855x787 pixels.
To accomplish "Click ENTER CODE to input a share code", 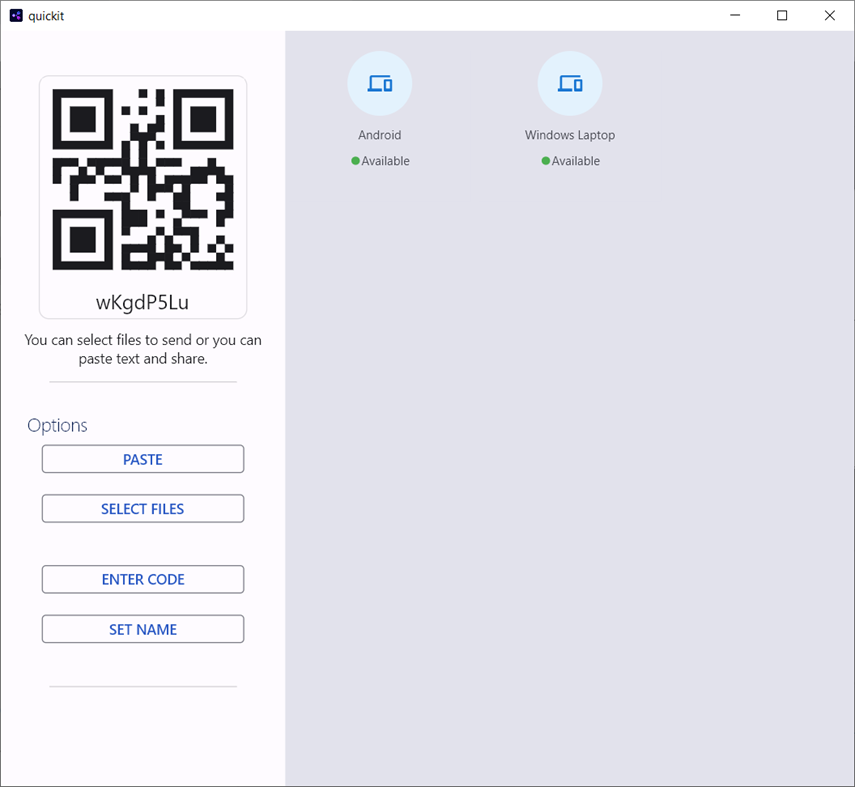I will [x=142, y=579].
